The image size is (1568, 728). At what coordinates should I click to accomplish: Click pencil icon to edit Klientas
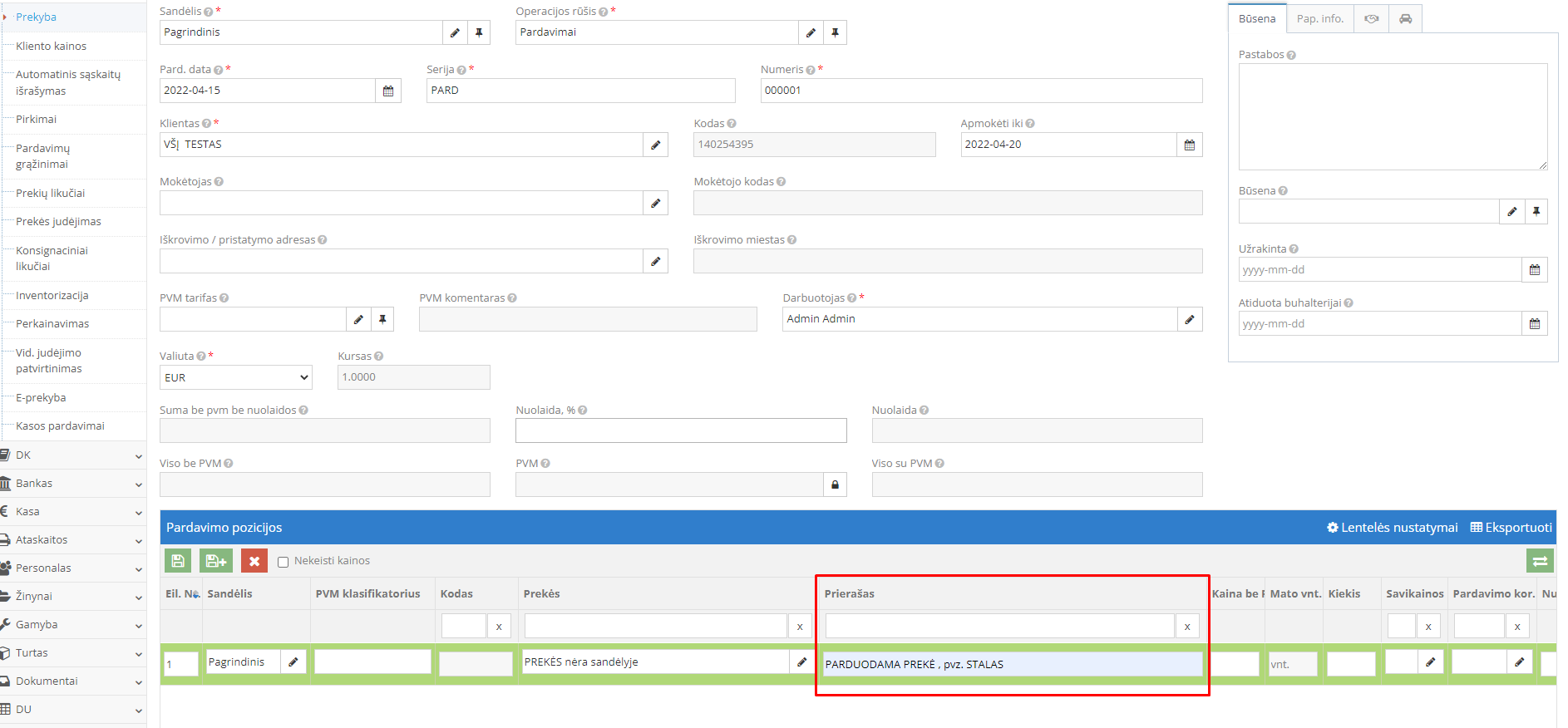pos(655,145)
